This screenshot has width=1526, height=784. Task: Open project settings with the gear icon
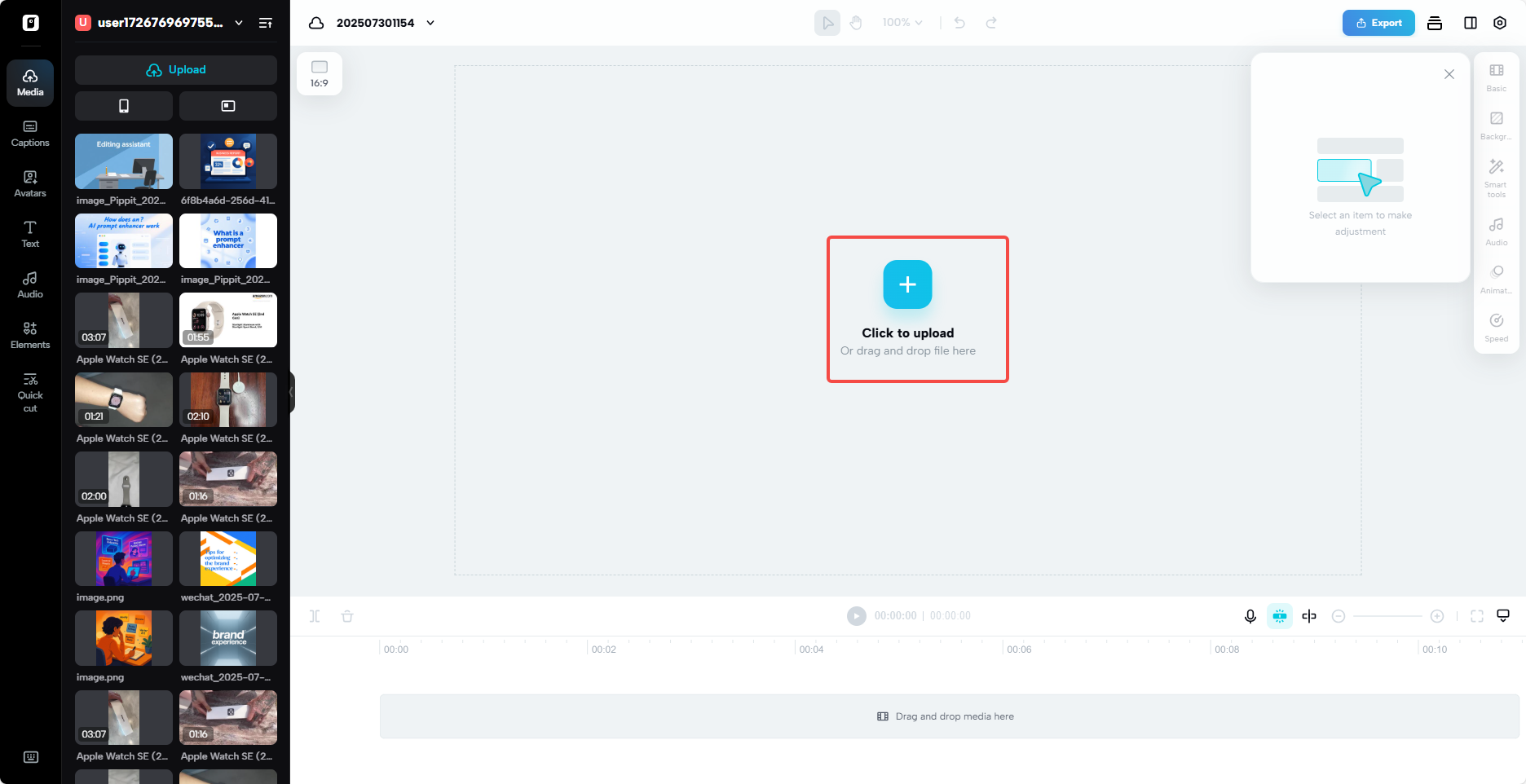(1500, 22)
